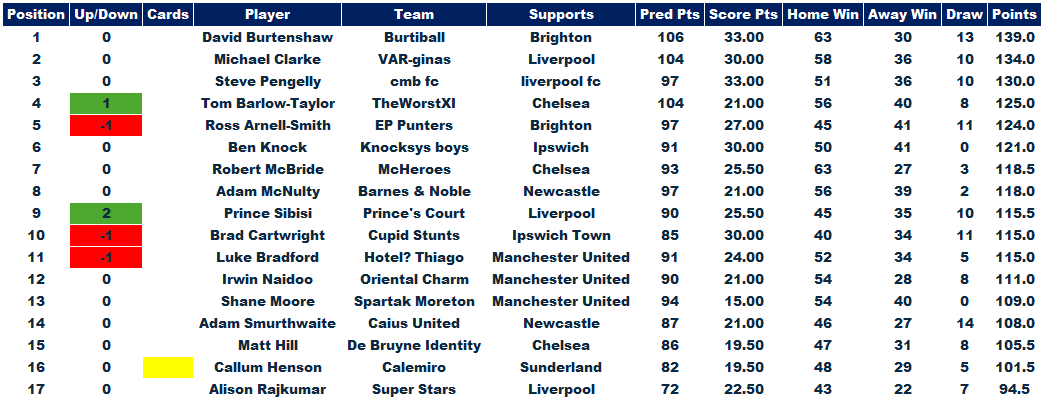Click the yellow card cell for Callum Henson
Viewport: 1044px width, 404px height.
[168, 367]
